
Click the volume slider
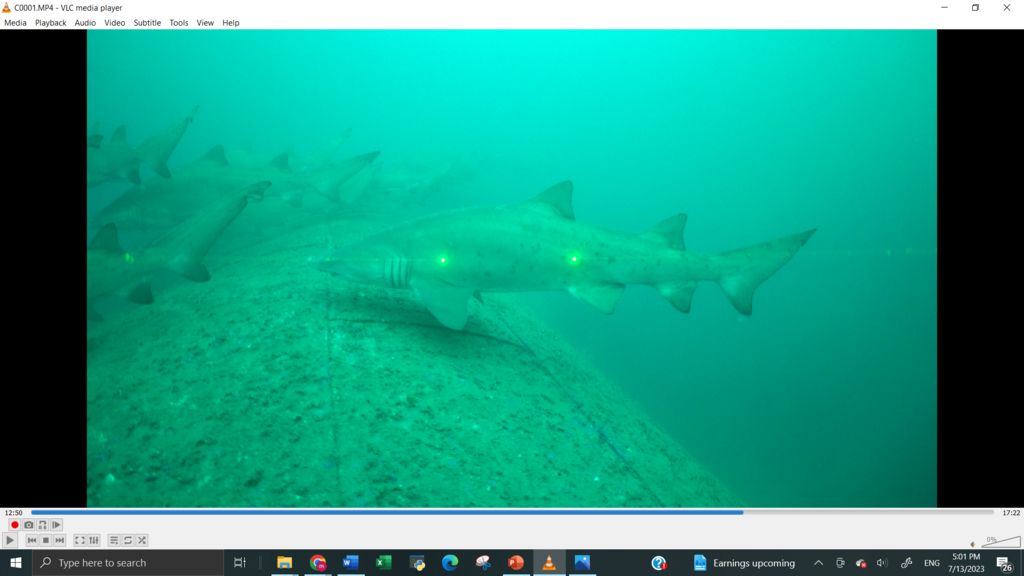click(x=1000, y=542)
